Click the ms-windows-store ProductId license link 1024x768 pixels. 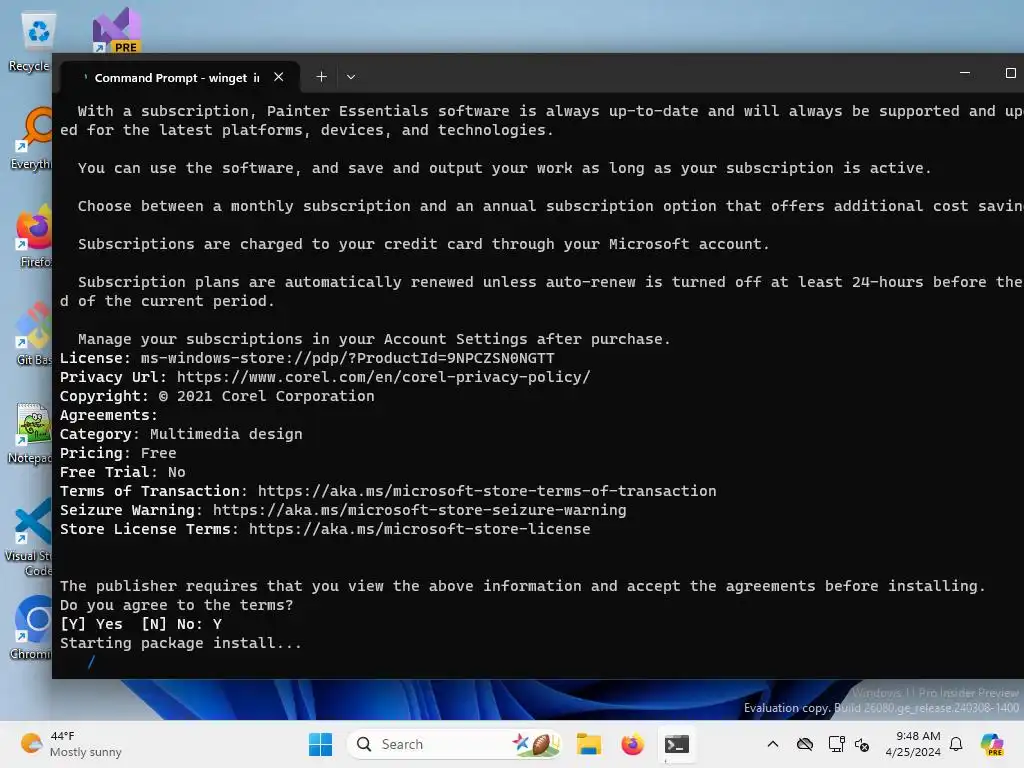pyautogui.click(x=347, y=359)
